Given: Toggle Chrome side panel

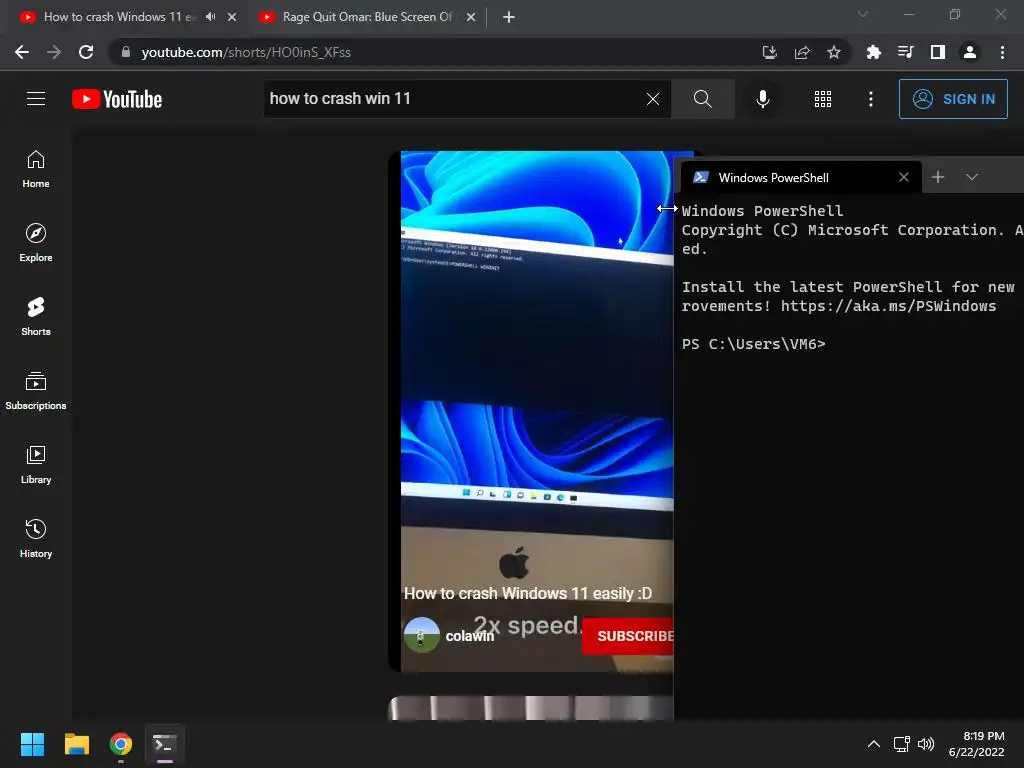Looking at the screenshot, I should tap(938, 52).
